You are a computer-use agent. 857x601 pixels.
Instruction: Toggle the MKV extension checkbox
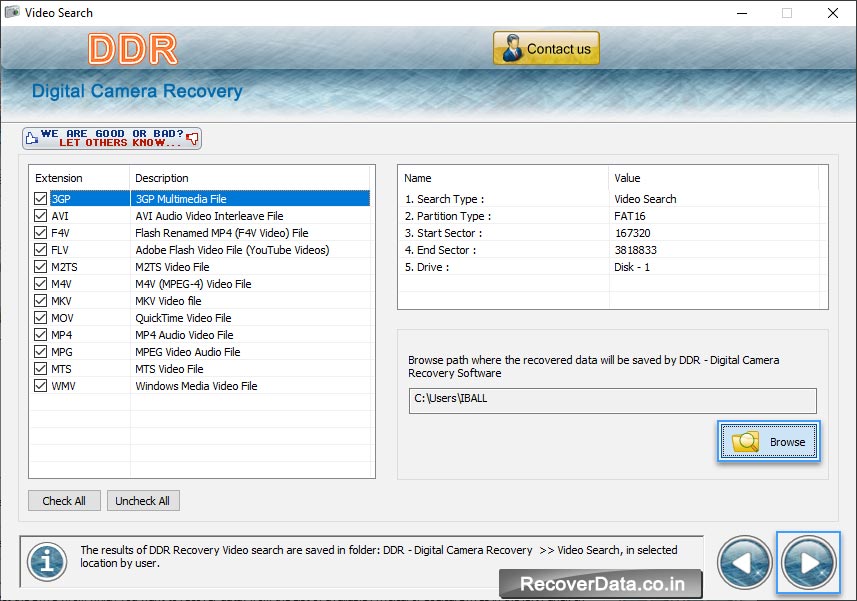click(x=40, y=300)
